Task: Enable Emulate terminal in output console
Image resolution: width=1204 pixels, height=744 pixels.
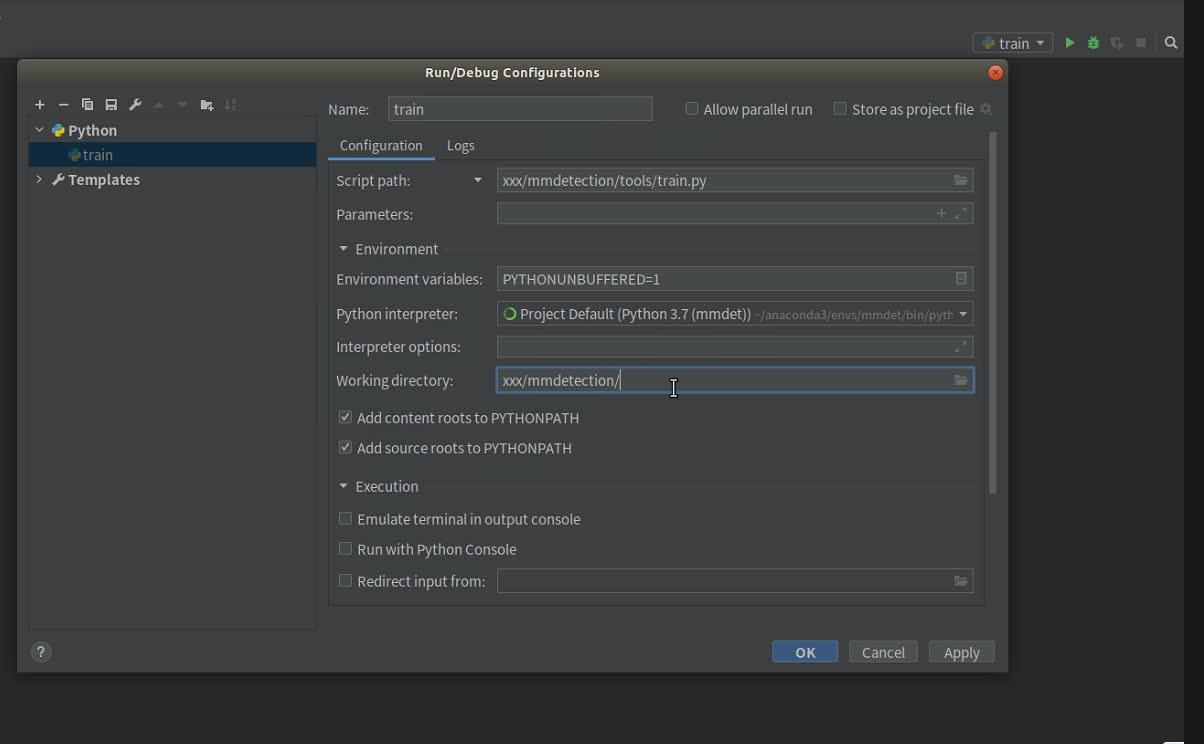Action: [345, 519]
